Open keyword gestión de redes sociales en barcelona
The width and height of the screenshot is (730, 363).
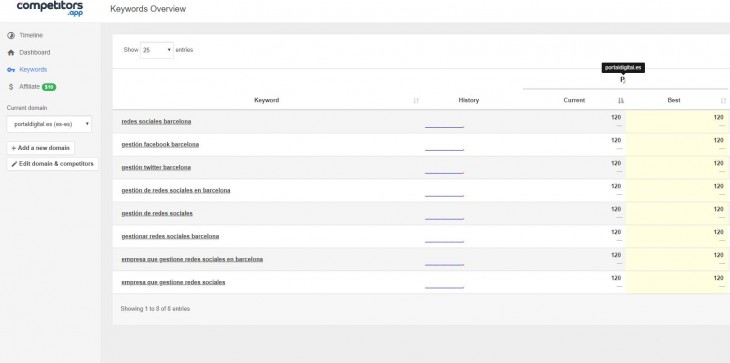[176, 190]
